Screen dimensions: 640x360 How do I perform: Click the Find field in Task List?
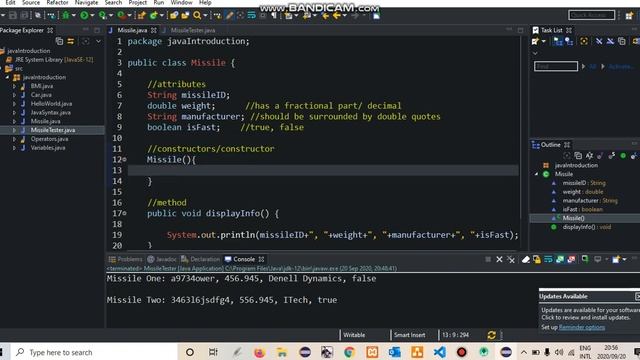click(556, 66)
